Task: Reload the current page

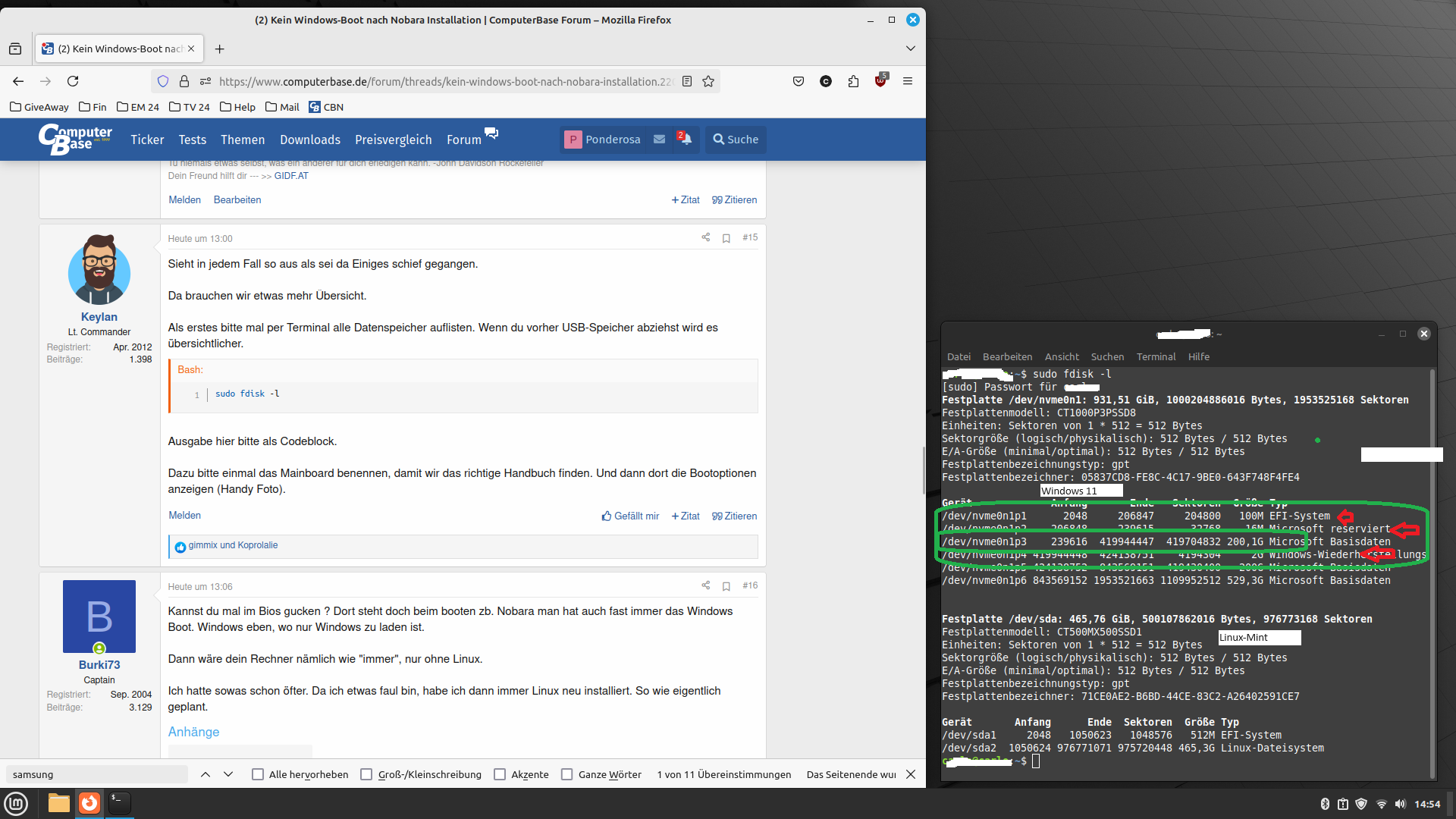Action: [x=73, y=81]
